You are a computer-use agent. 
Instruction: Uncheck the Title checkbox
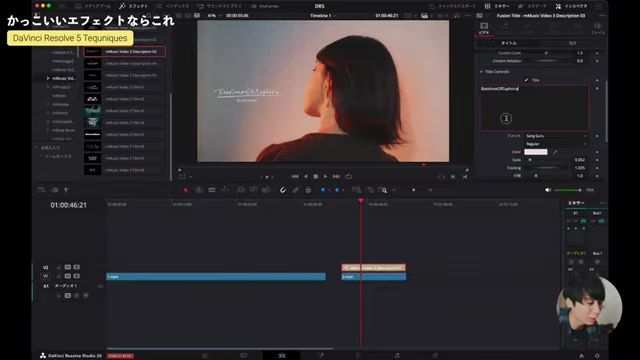tap(526, 80)
